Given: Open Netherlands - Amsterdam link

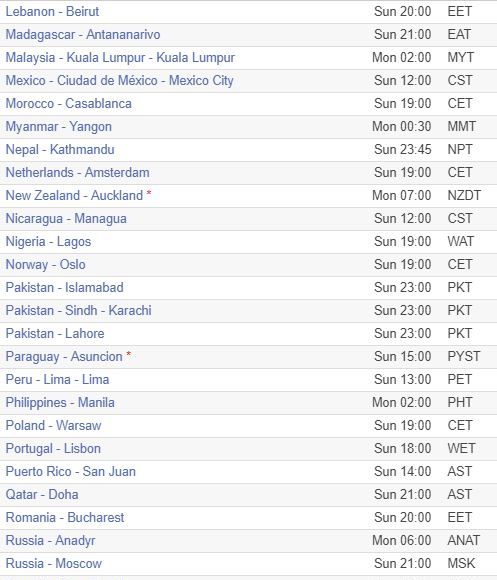Looking at the screenshot, I should [77, 172].
